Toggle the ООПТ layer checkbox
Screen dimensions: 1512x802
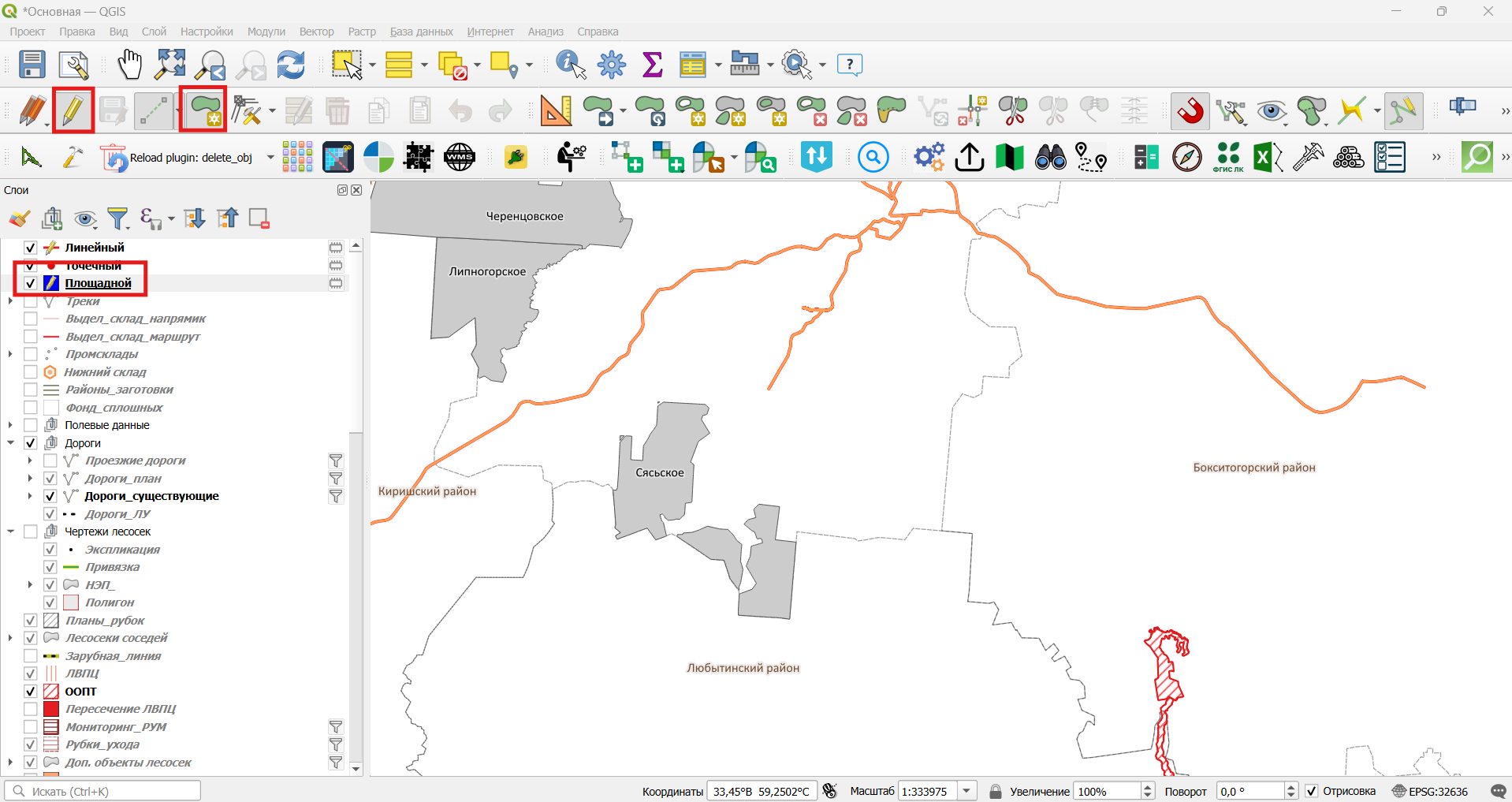coord(31,692)
